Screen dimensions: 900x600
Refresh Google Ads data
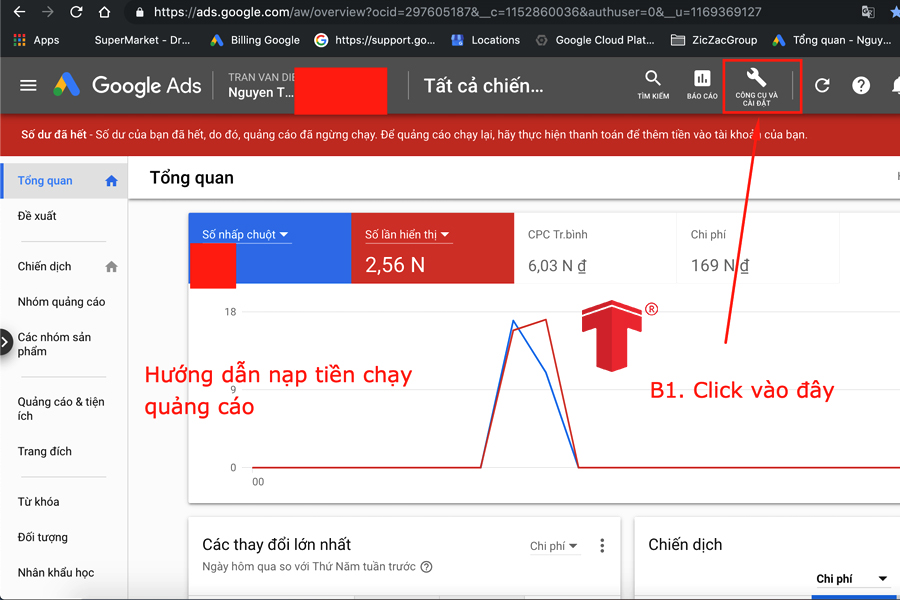(x=822, y=86)
